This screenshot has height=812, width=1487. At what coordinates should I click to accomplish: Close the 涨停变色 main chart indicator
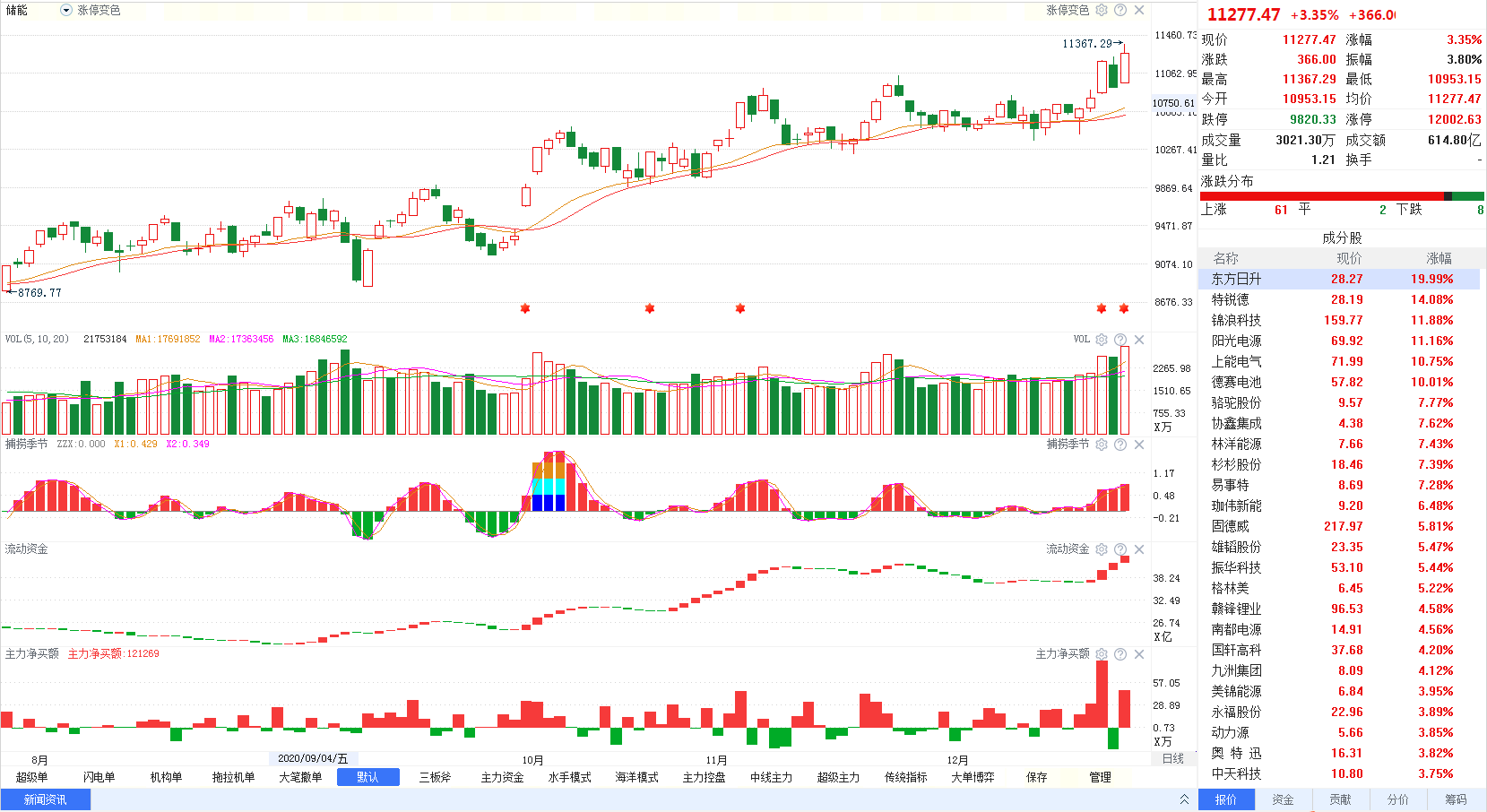pos(1139,10)
